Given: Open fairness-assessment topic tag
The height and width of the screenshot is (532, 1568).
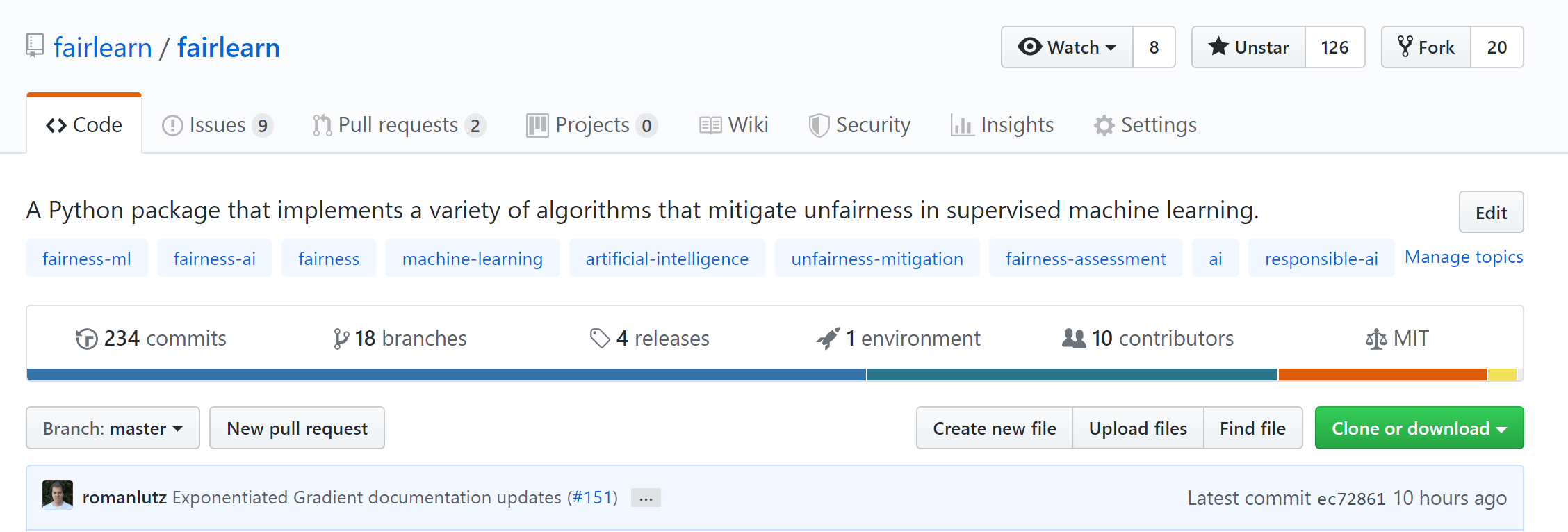Looking at the screenshot, I should [1086, 258].
